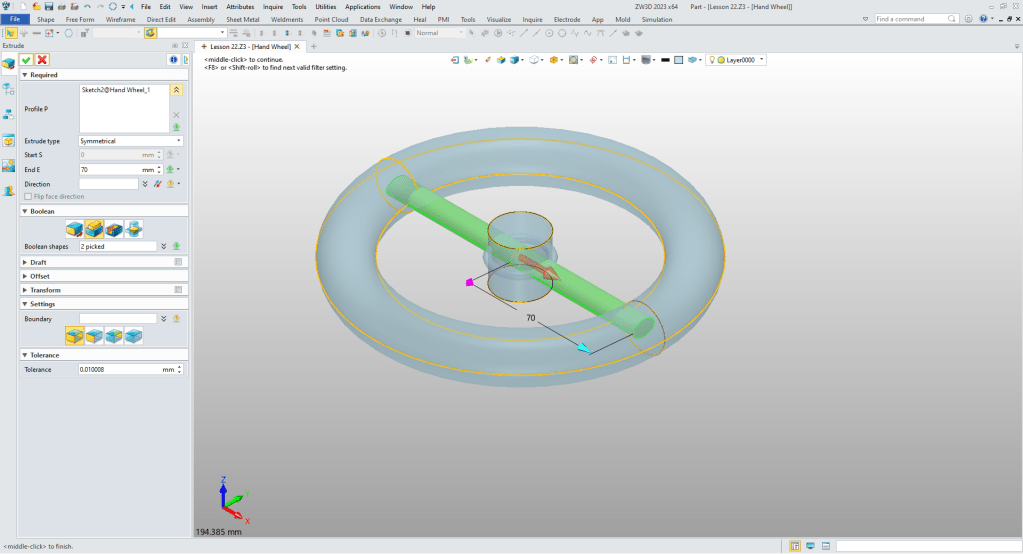Screen dimensions: 1023x554
Task: Cancel the Extrude with the red X
Action: [42, 60]
